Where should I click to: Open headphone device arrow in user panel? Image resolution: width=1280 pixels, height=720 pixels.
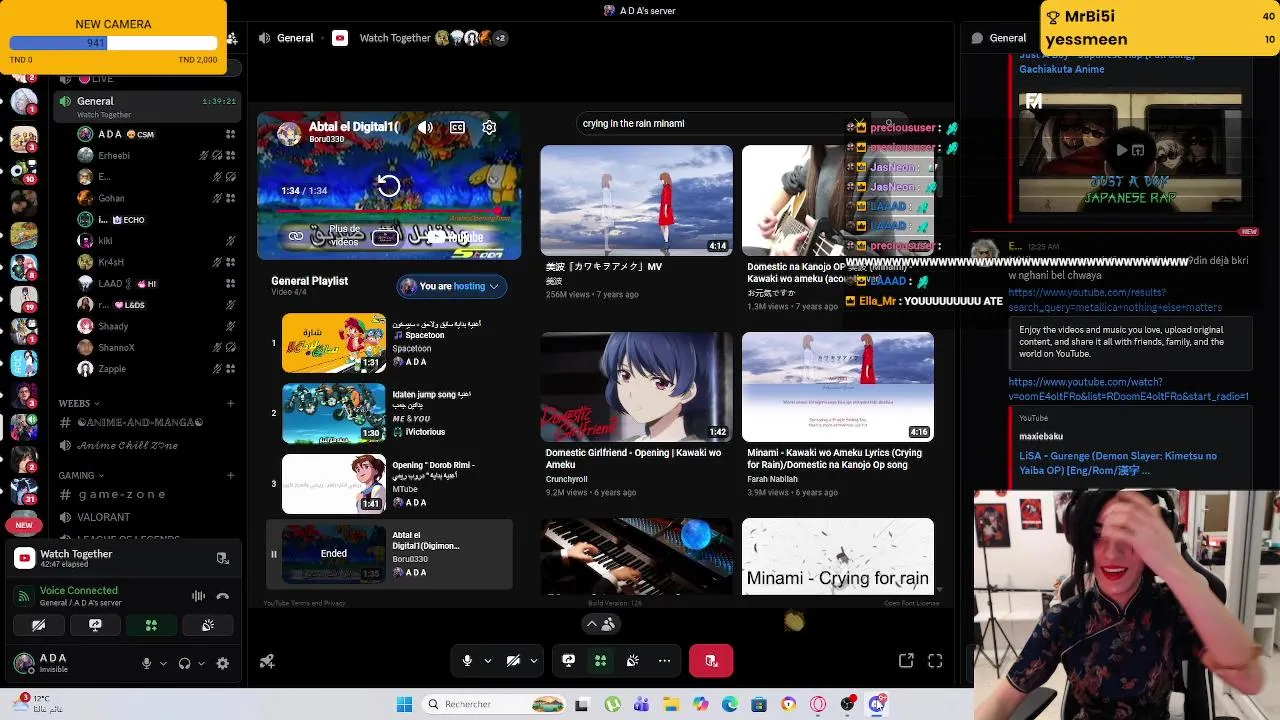coord(201,663)
